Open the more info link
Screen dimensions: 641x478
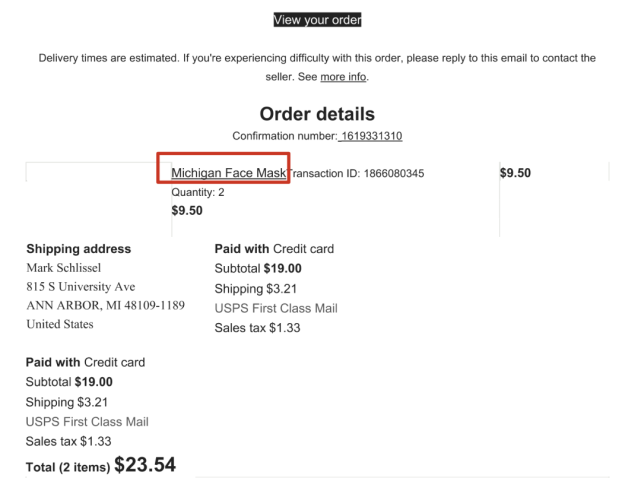pyautogui.click(x=343, y=77)
